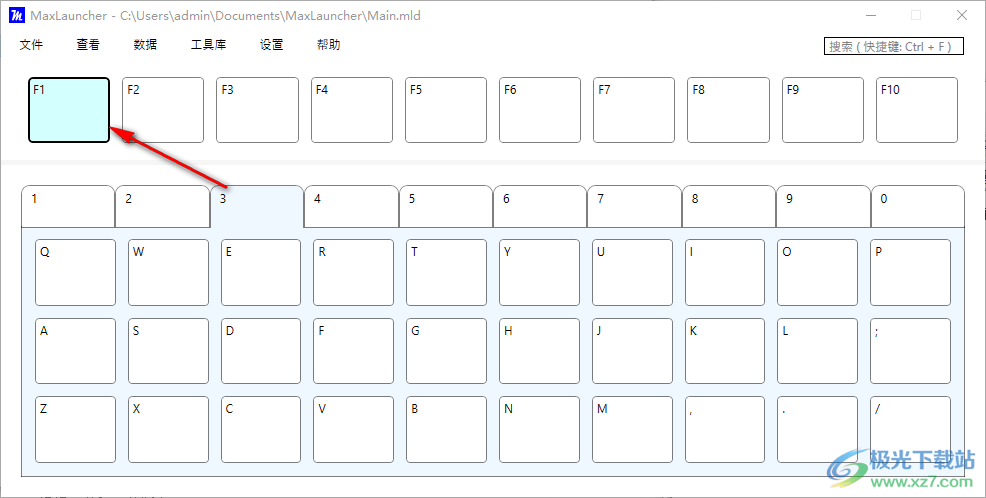
Task: Select the F10 favorite slot
Action: (x=917, y=110)
